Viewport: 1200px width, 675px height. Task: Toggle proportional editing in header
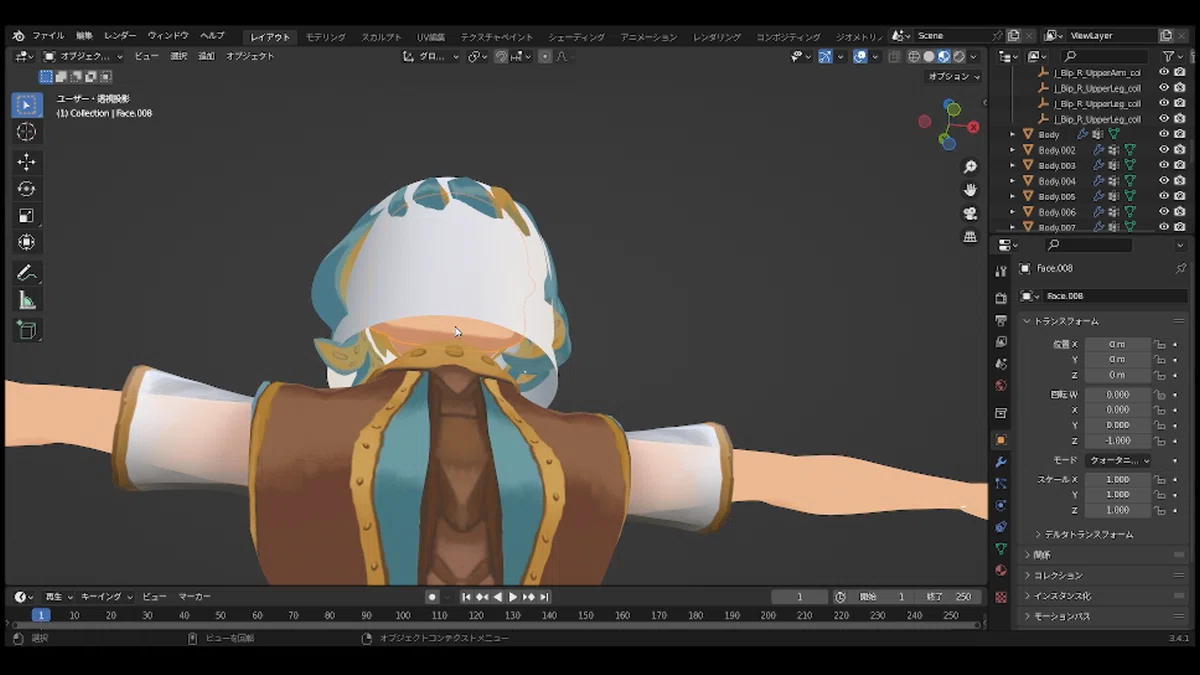coord(545,57)
